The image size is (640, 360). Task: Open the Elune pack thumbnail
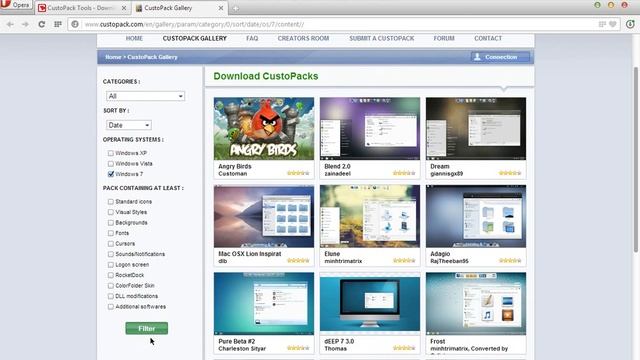[370, 216]
